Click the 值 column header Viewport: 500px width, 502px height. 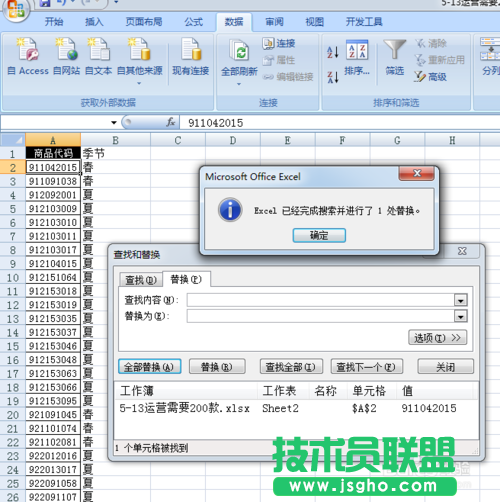click(407, 391)
